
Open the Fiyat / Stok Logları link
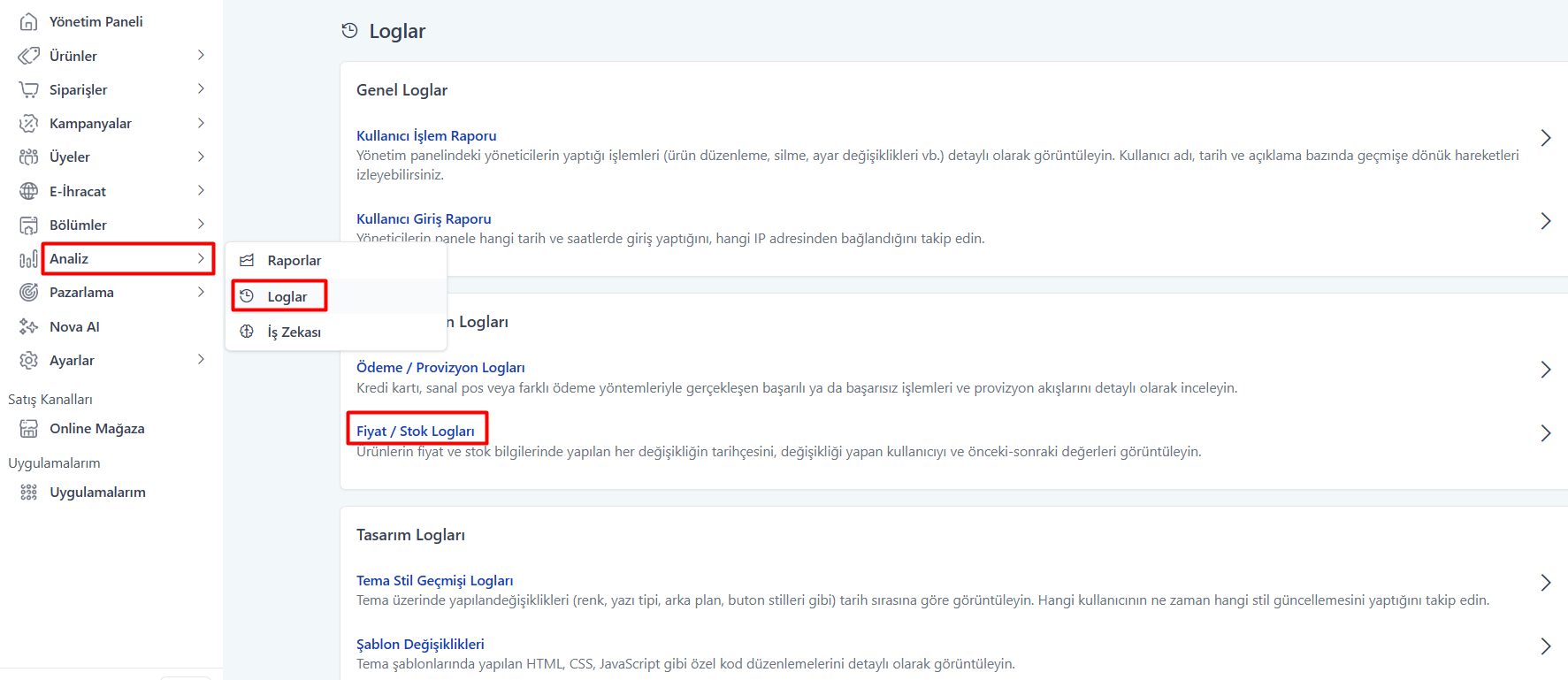point(415,431)
